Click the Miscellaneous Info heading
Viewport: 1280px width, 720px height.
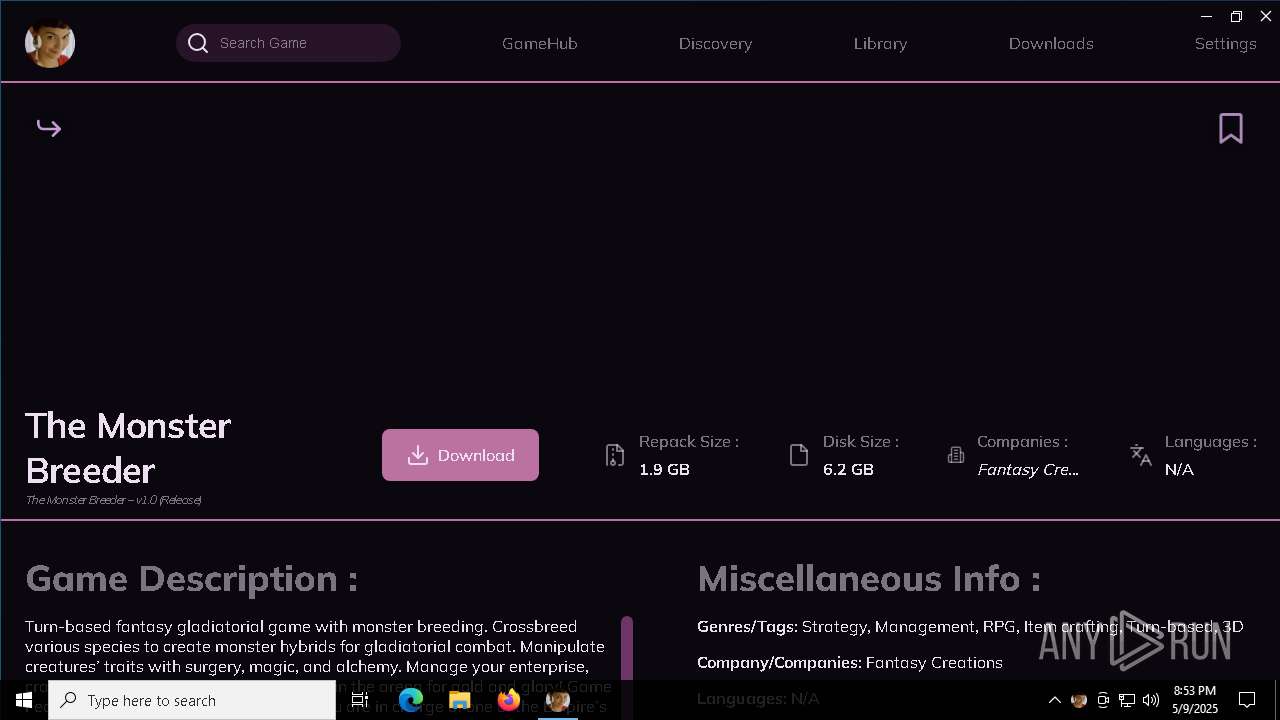[869, 579]
